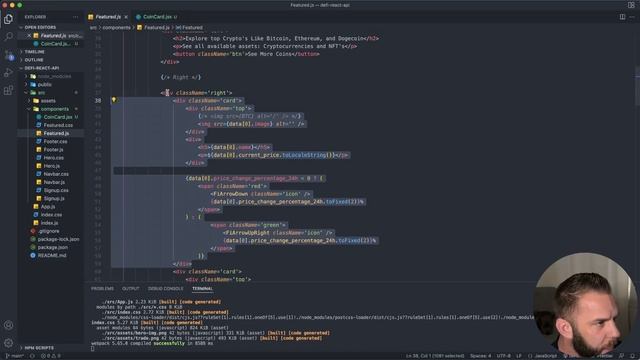Click the notifications bell in the status bar
Viewport: 640px width, 360px height.
click(x=632, y=356)
